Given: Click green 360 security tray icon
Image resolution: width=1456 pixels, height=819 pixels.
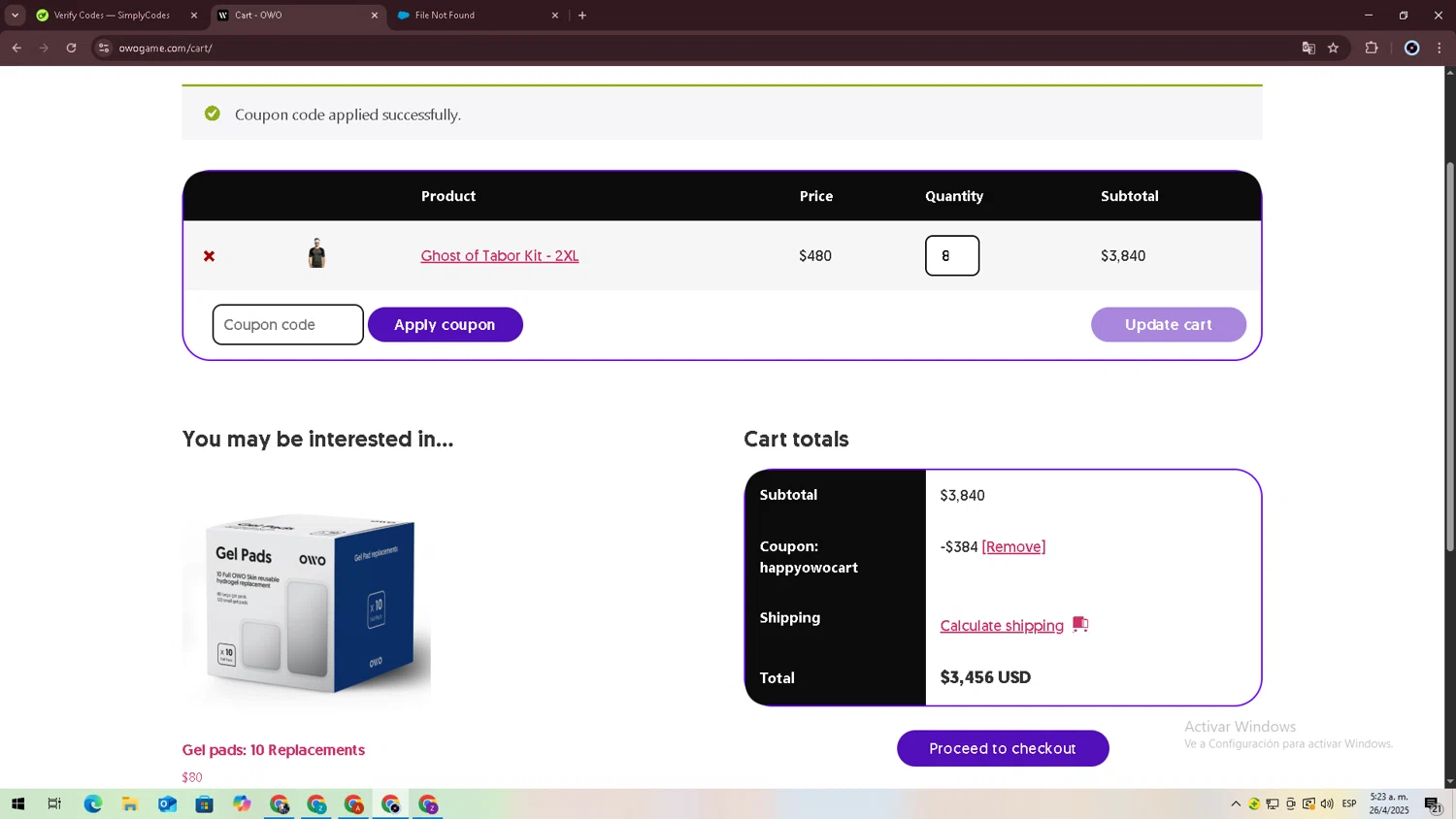Looking at the screenshot, I should pyautogui.click(x=1254, y=804).
